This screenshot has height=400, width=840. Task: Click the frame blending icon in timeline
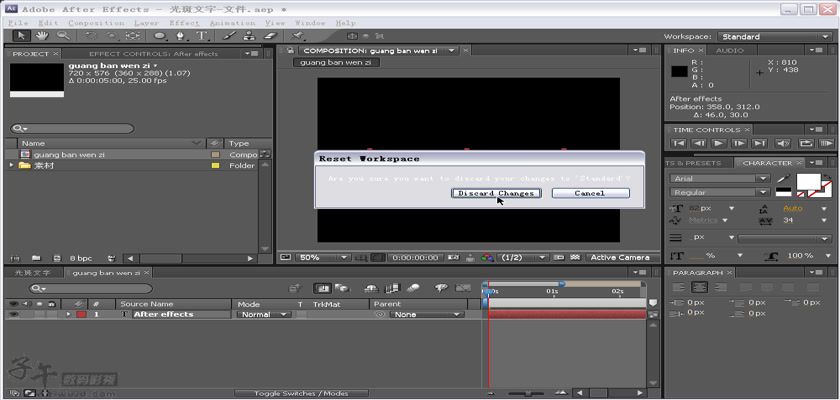[x=393, y=289]
